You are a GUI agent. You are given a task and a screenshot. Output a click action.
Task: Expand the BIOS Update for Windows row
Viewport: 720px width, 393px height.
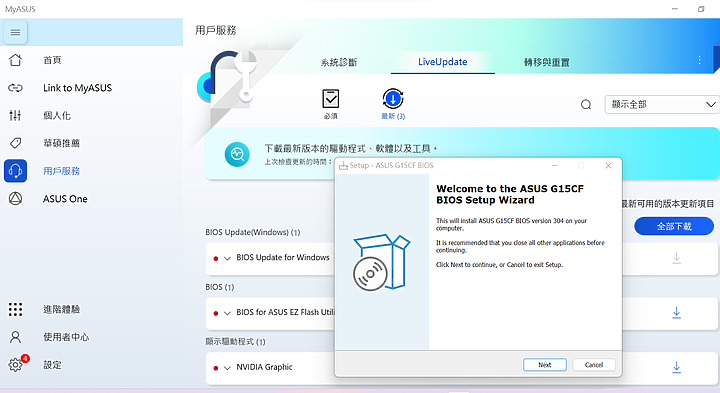[x=227, y=258]
